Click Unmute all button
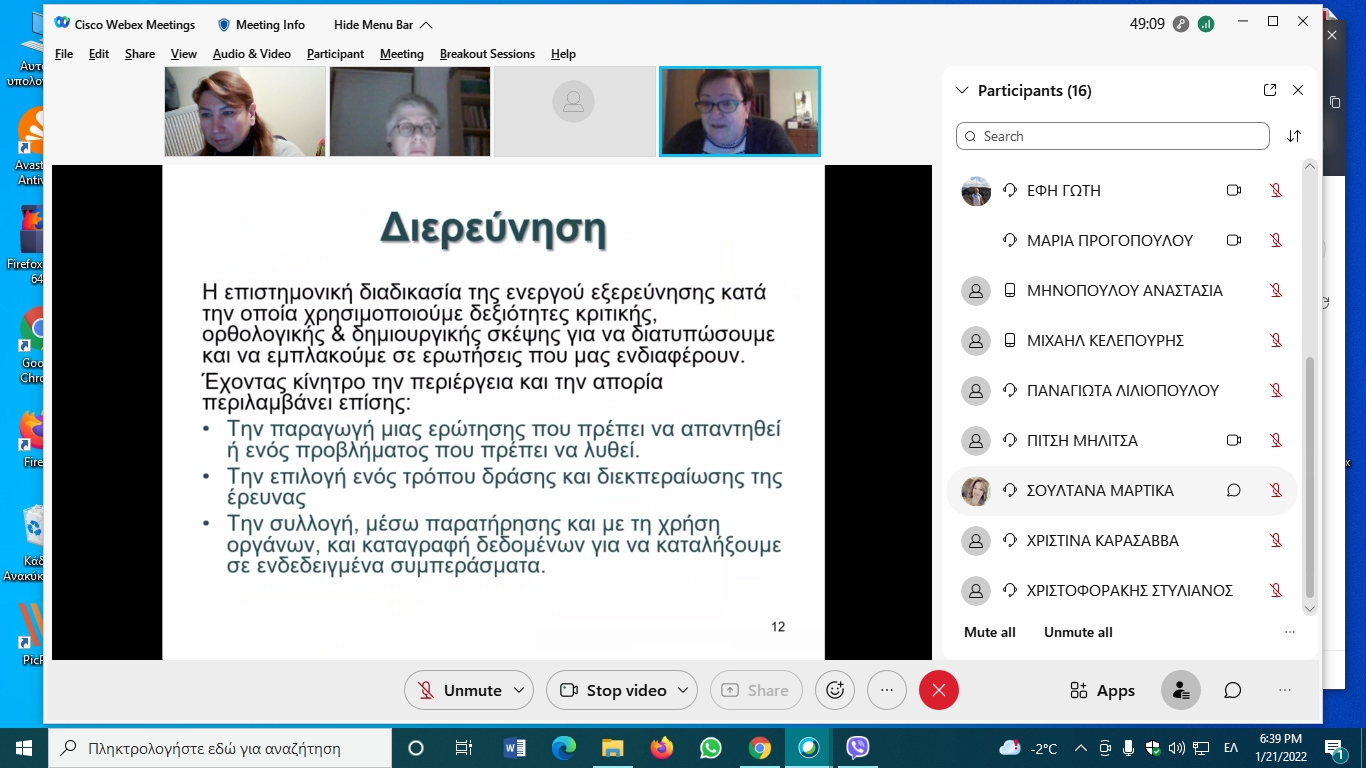Image resolution: width=1366 pixels, height=768 pixels. [x=1078, y=632]
